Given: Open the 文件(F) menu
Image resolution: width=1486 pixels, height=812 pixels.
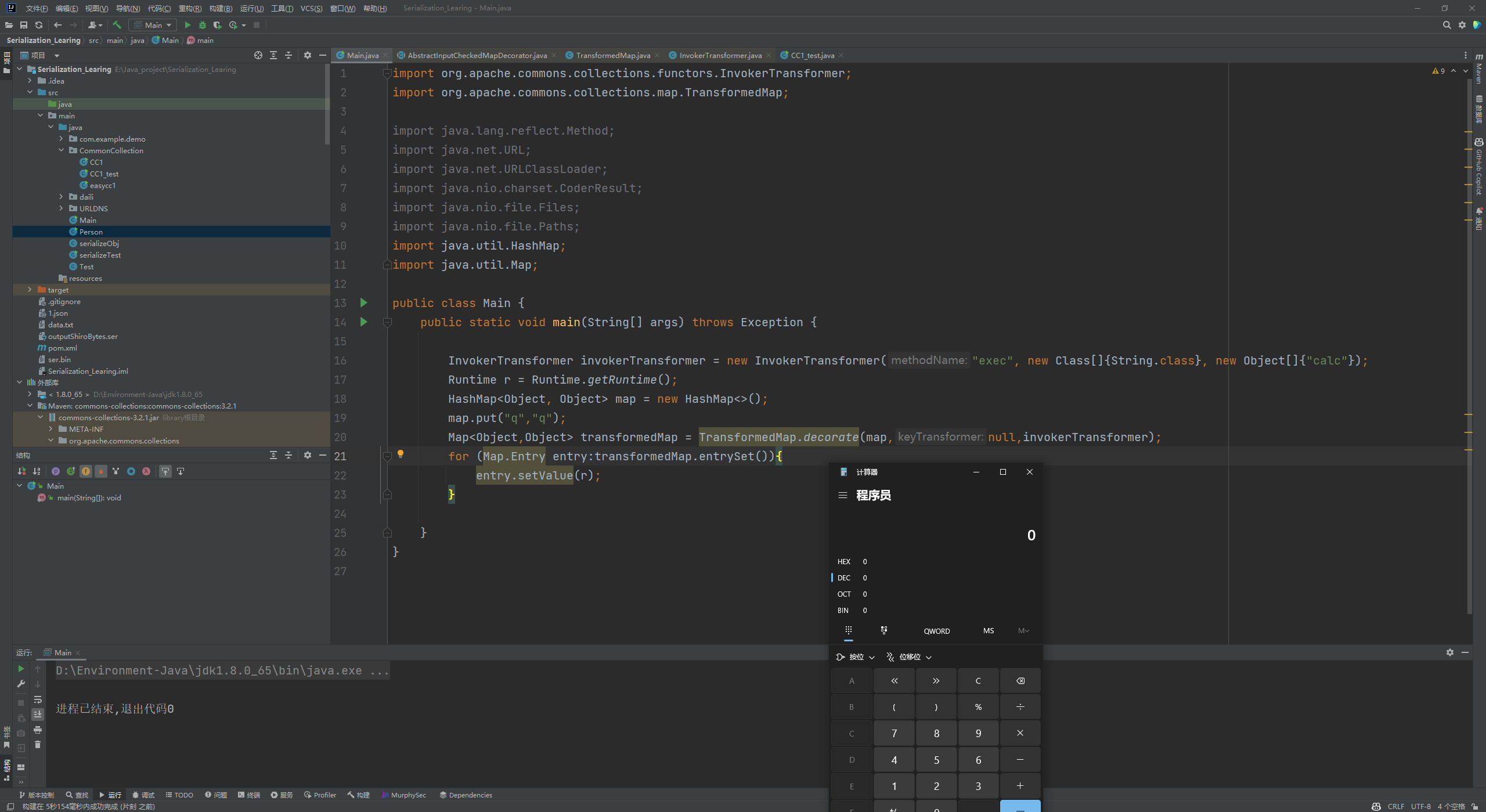Looking at the screenshot, I should 37,8.
